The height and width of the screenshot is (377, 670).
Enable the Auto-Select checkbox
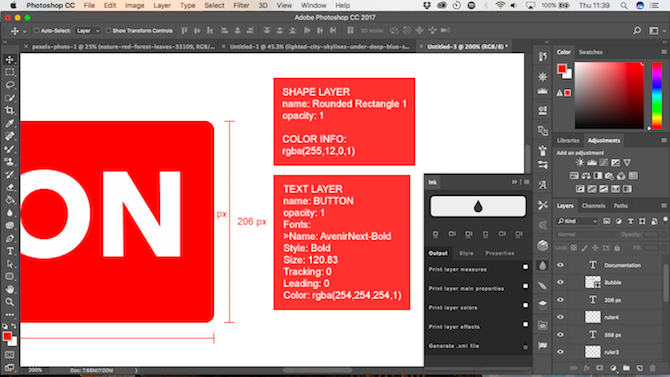(37, 31)
